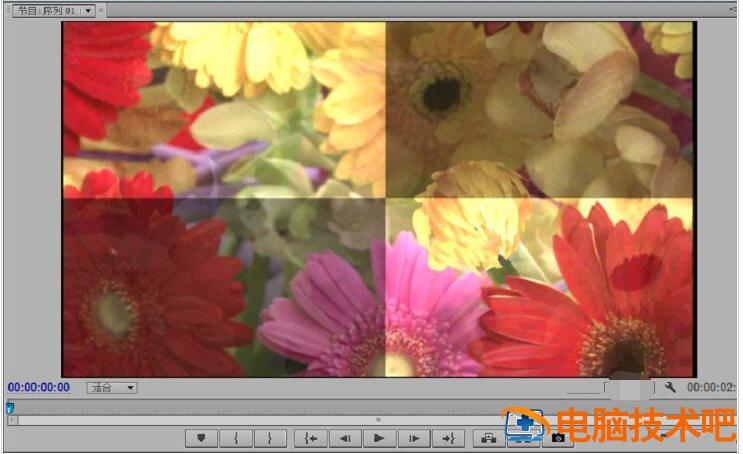Expand the sequence dropdown arrow in tab

click(x=88, y=10)
